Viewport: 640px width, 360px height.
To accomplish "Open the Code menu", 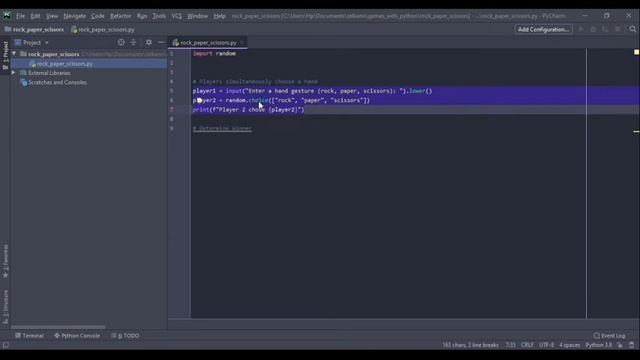I will [98, 16].
